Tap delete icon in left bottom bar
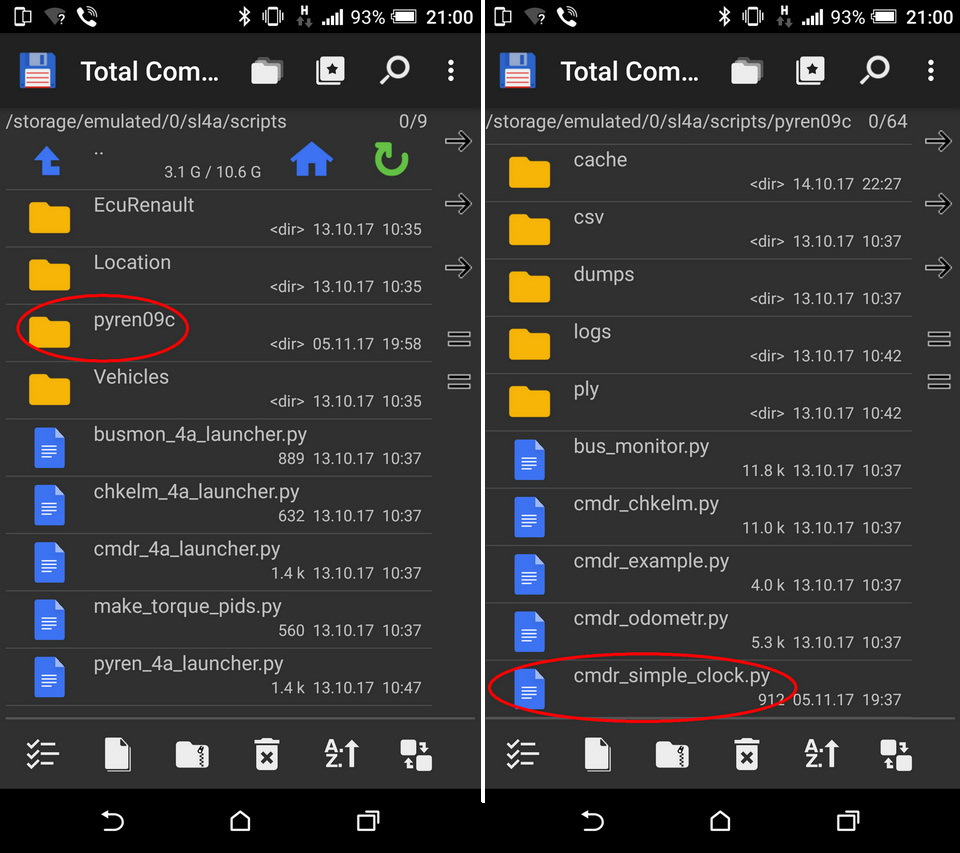The image size is (960, 853). point(267,754)
